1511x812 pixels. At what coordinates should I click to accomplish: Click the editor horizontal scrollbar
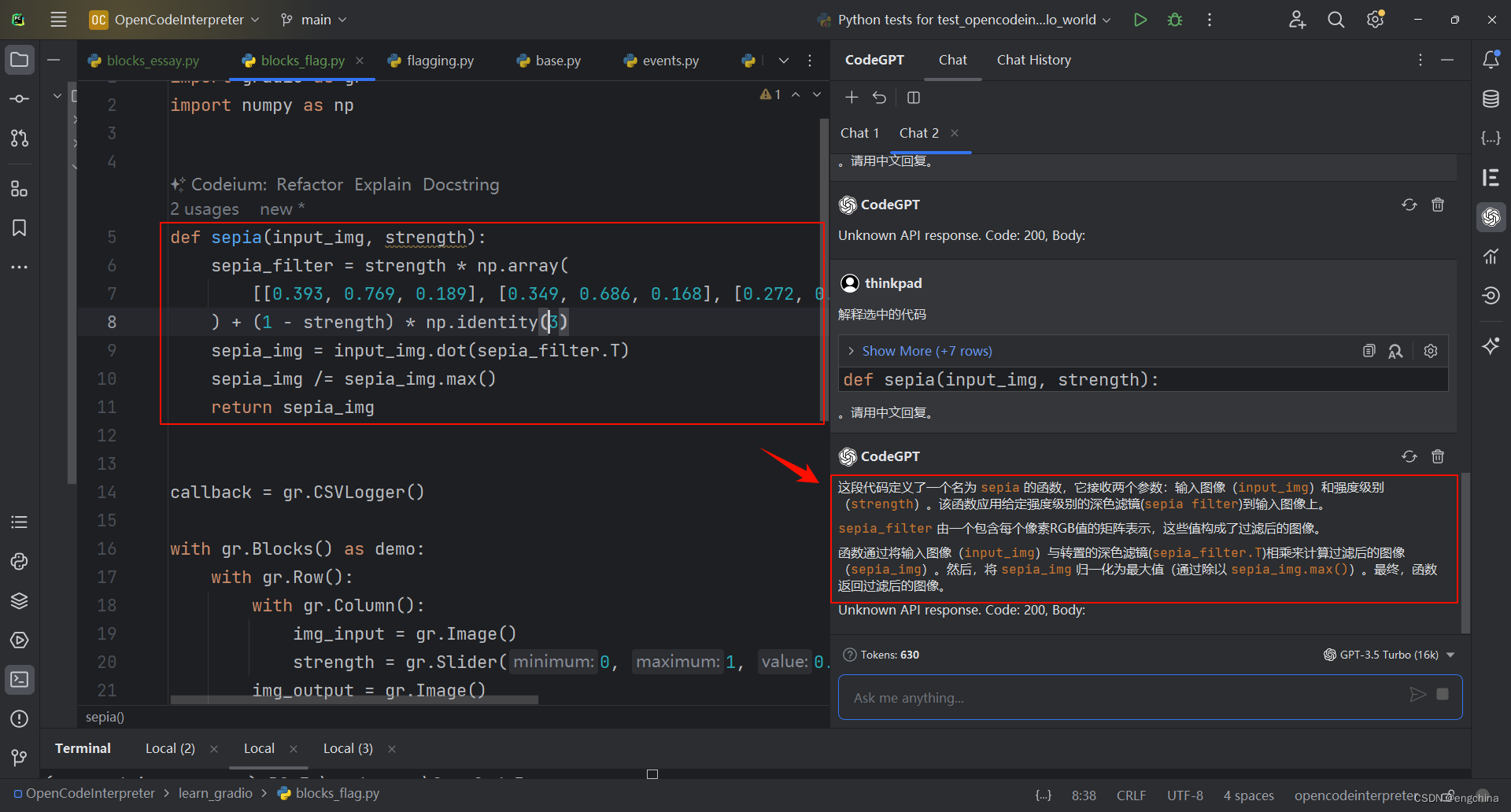[x=354, y=699]
